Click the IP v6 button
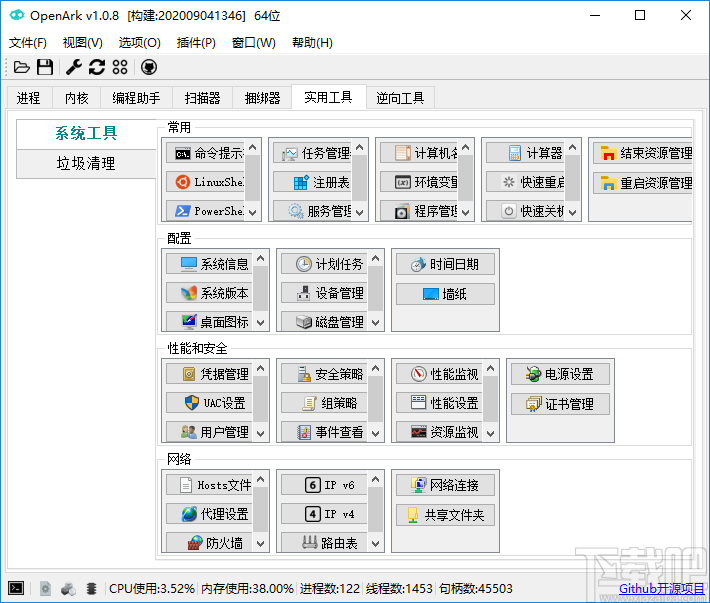This screenshot has width=710, height=603. pyautogui.click(x=324, y=485)
